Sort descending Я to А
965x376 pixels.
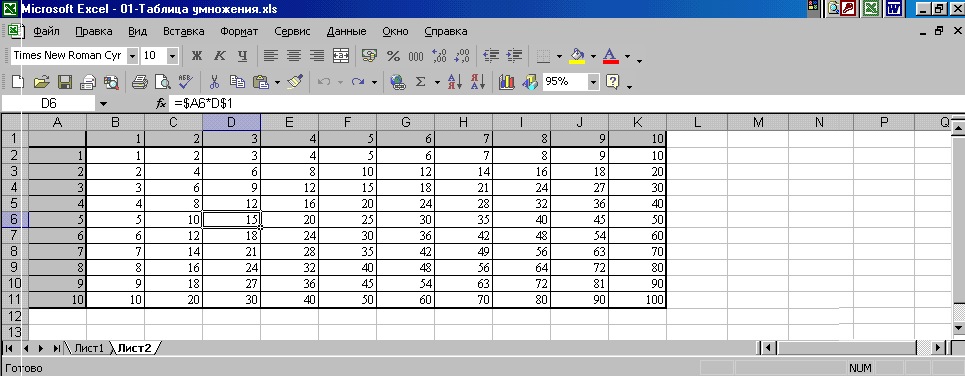(478, 82)
